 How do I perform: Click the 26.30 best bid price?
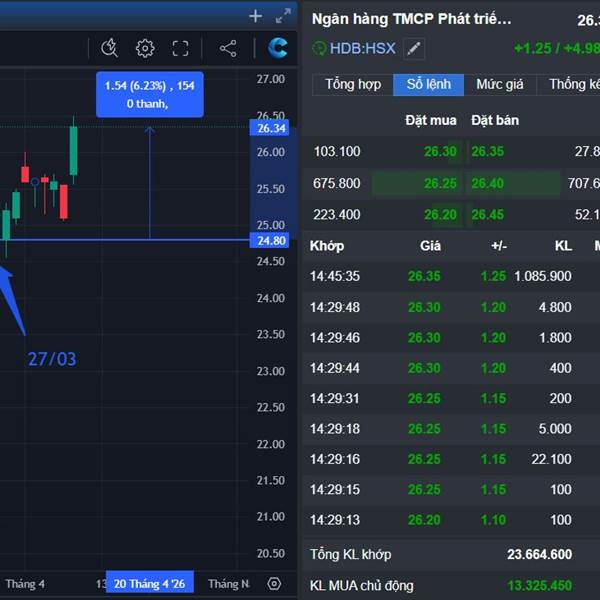coord(440,152)
